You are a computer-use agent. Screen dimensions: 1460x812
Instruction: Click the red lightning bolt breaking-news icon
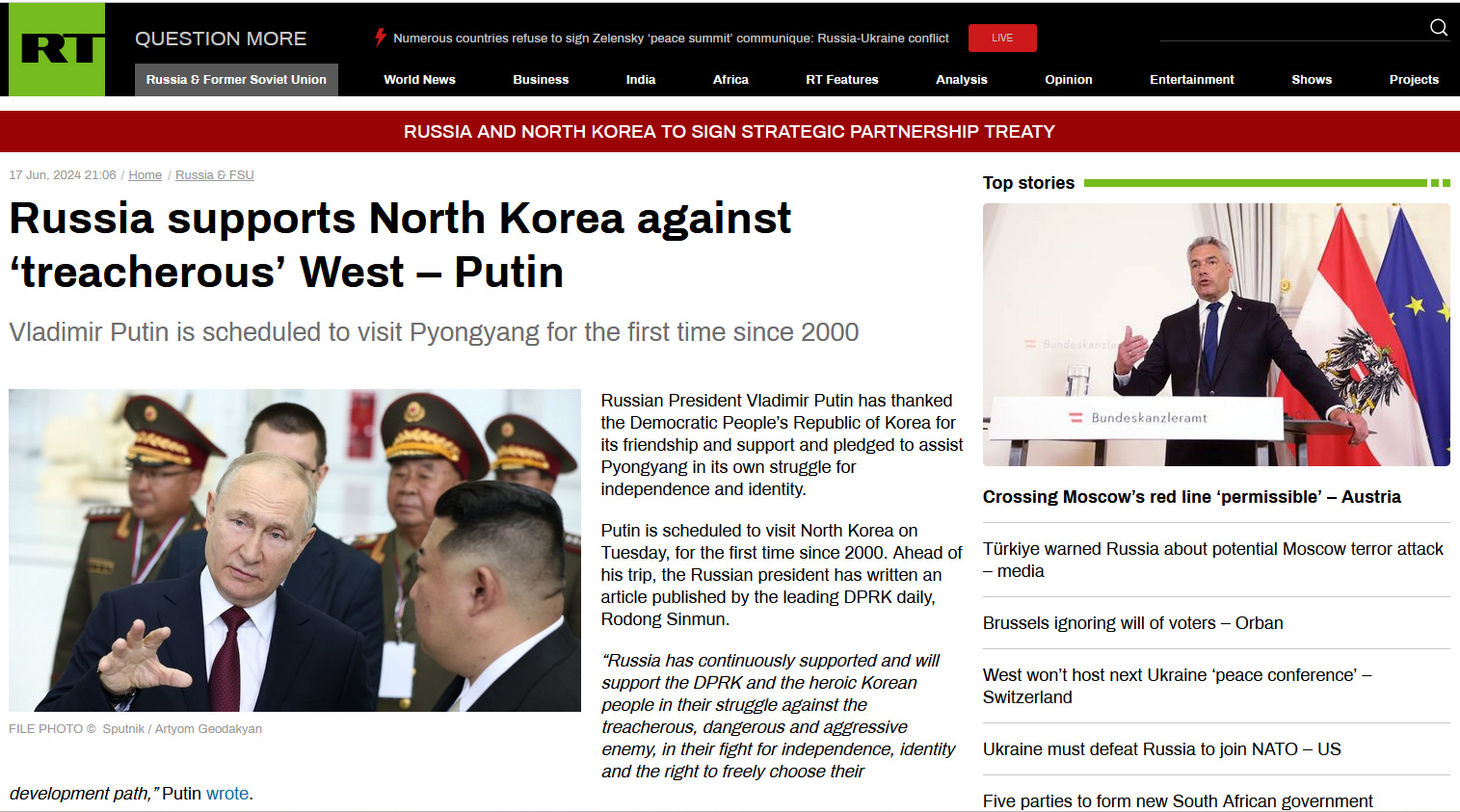tap(381, 38)
